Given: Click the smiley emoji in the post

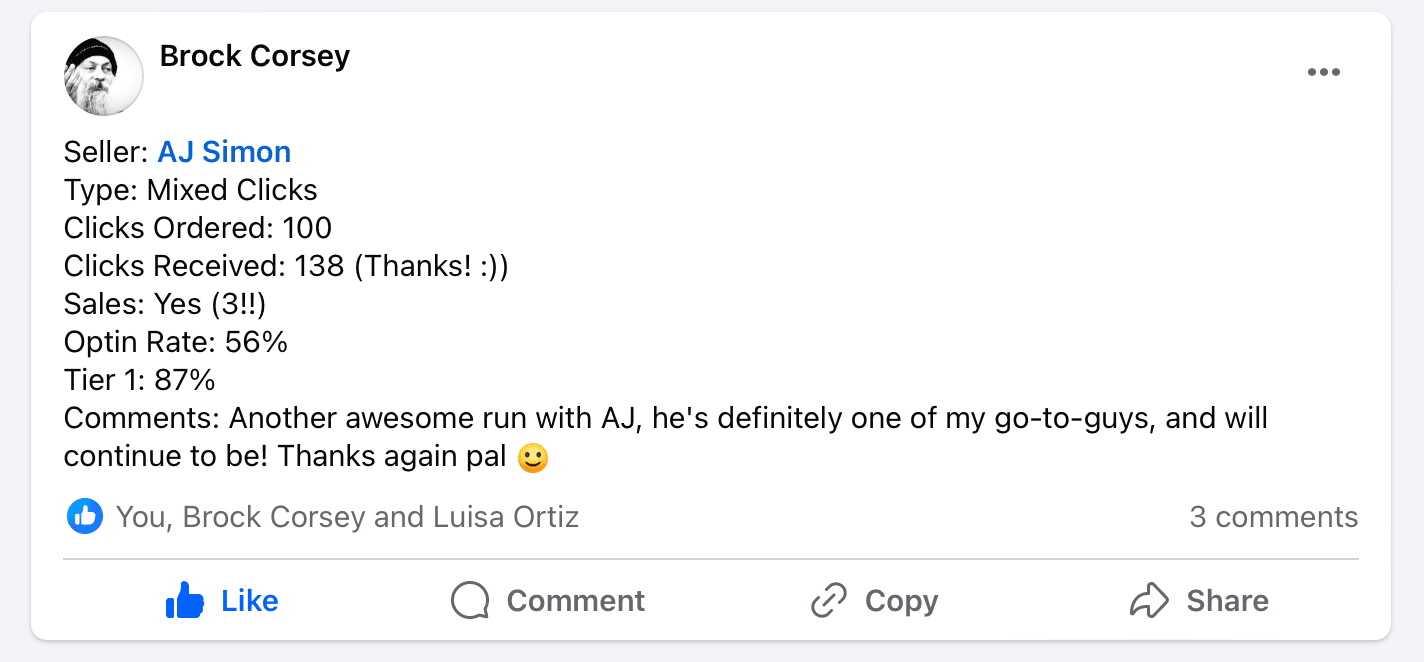Looking at the screenshot, I should coord(535,457).
